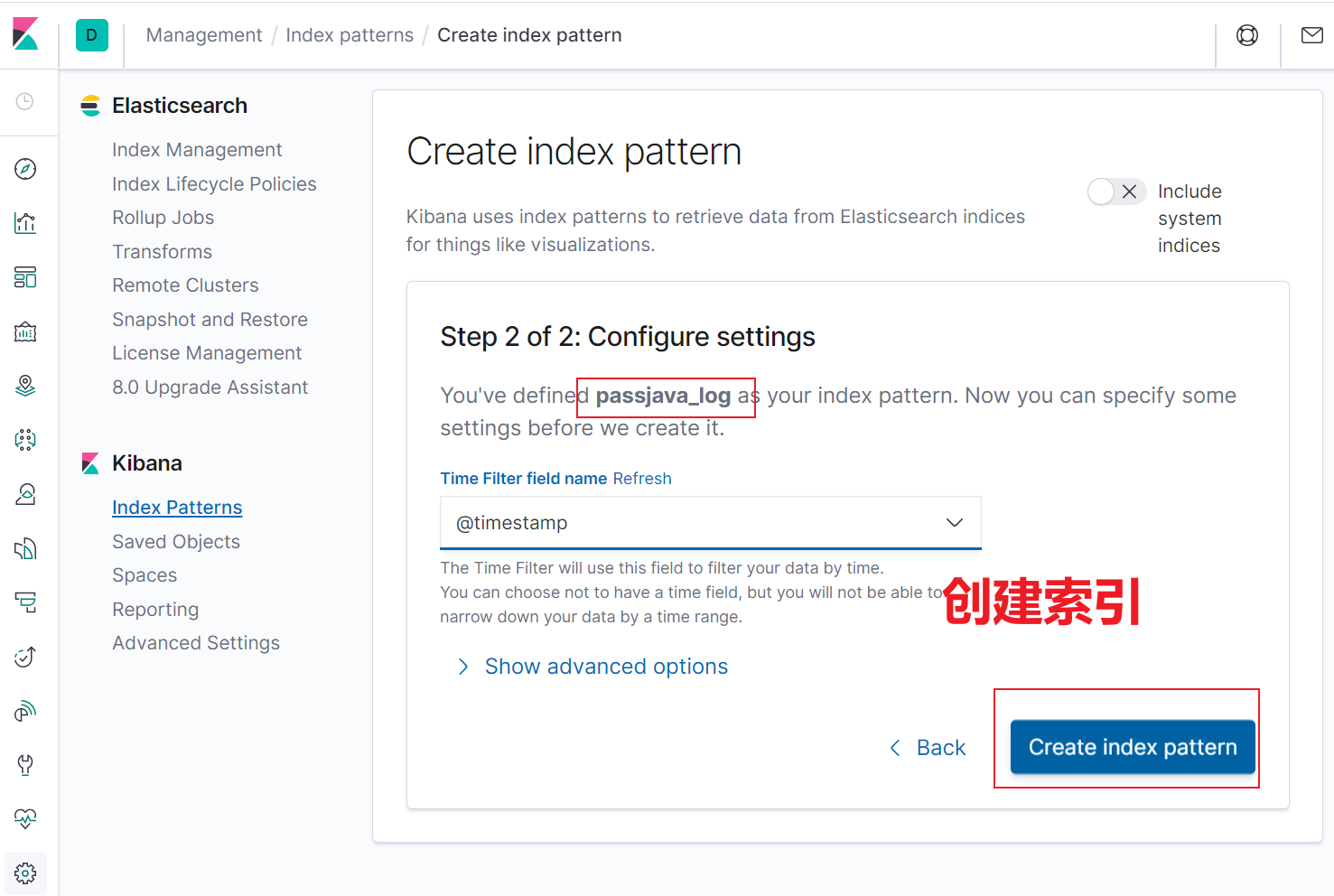Open Discover via the compass icon
The height and width of the screenshot is (896, 1334).
click(25, 169)
